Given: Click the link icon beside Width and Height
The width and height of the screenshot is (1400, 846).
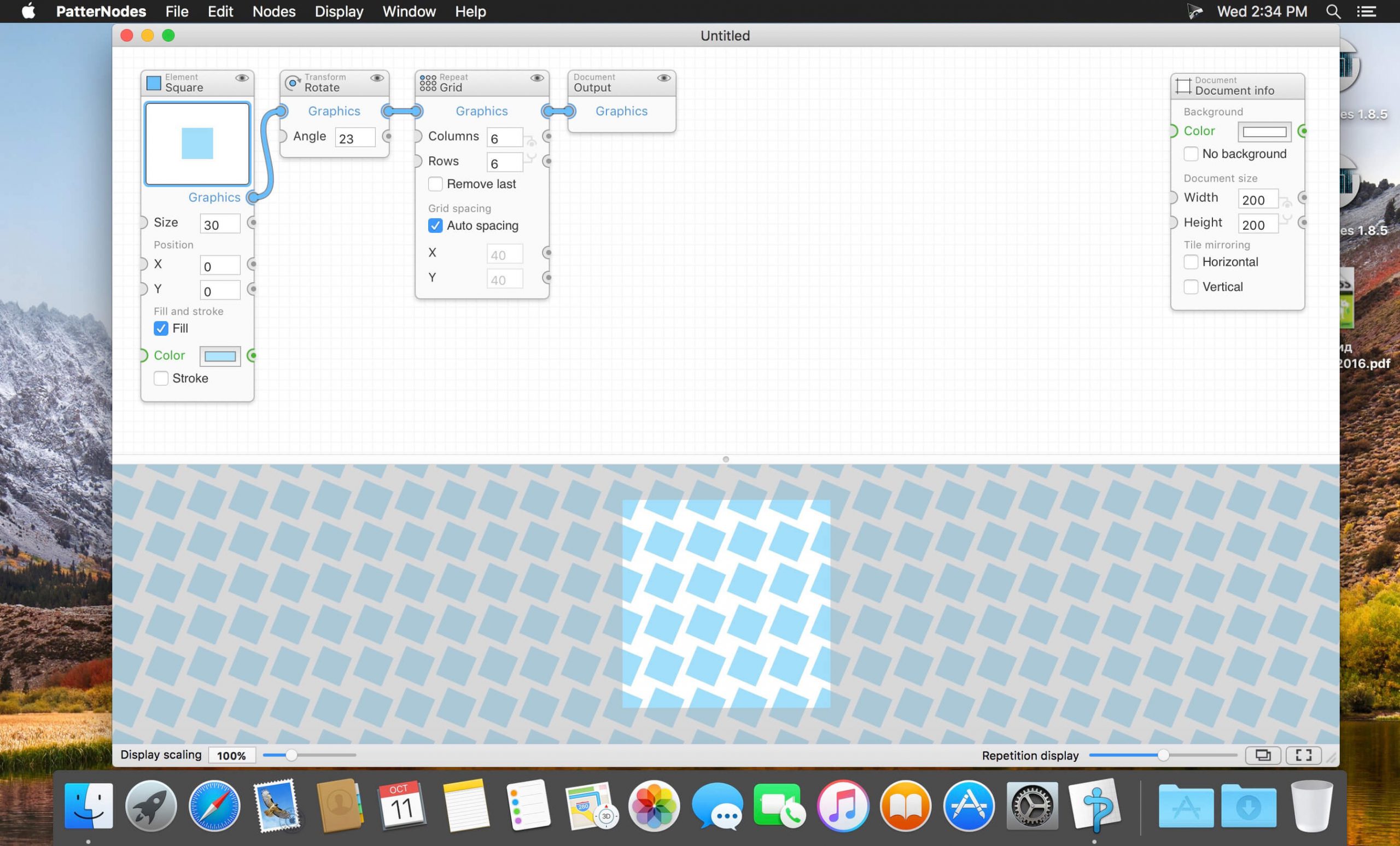Looking at the screenshot, I should (x=1286, y=211).
